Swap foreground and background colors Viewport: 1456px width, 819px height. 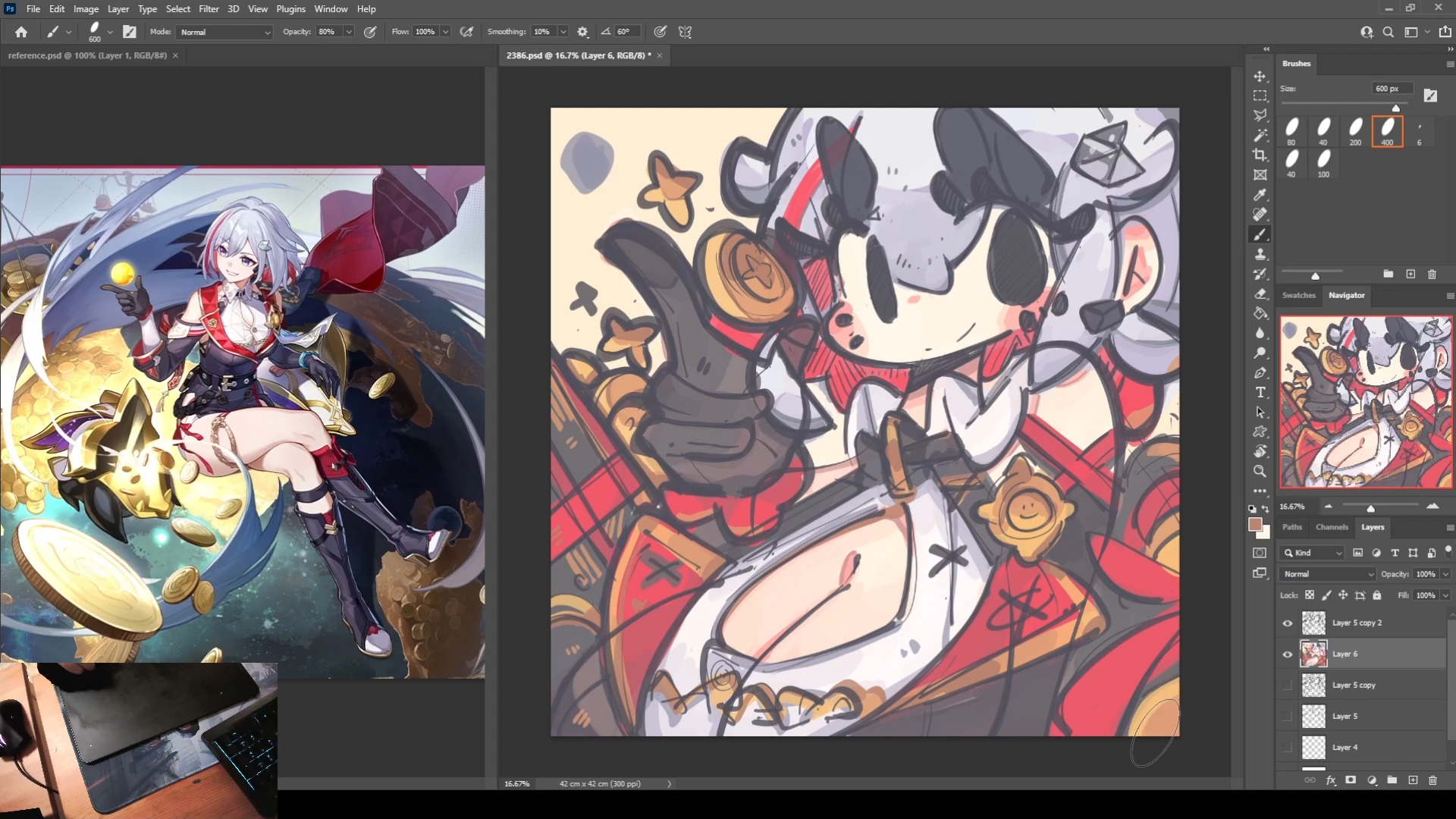1266,509
